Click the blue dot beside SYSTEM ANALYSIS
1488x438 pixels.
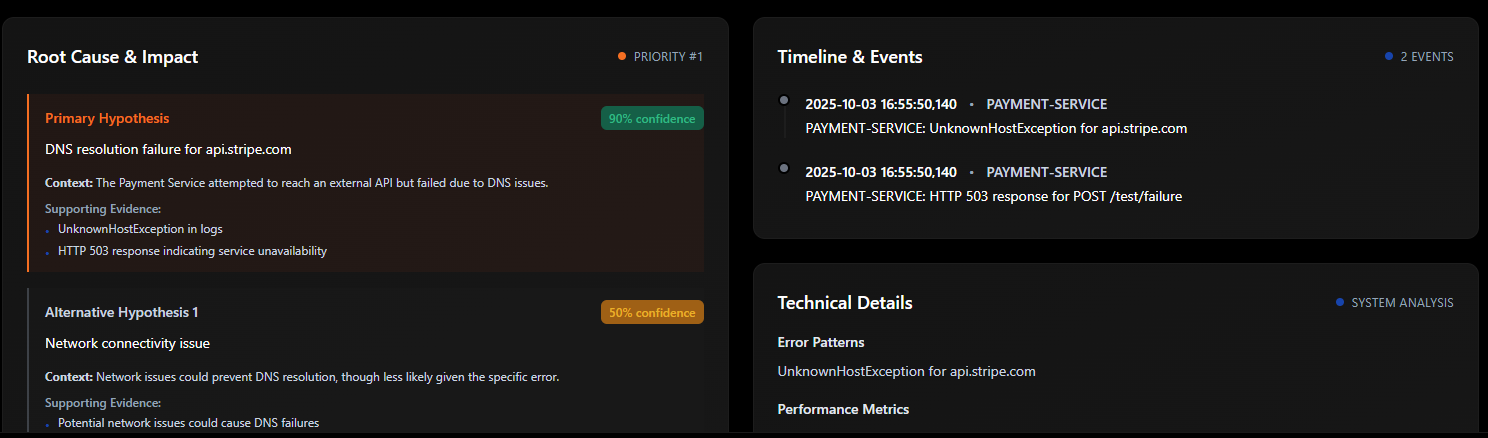coord(1340,302)
